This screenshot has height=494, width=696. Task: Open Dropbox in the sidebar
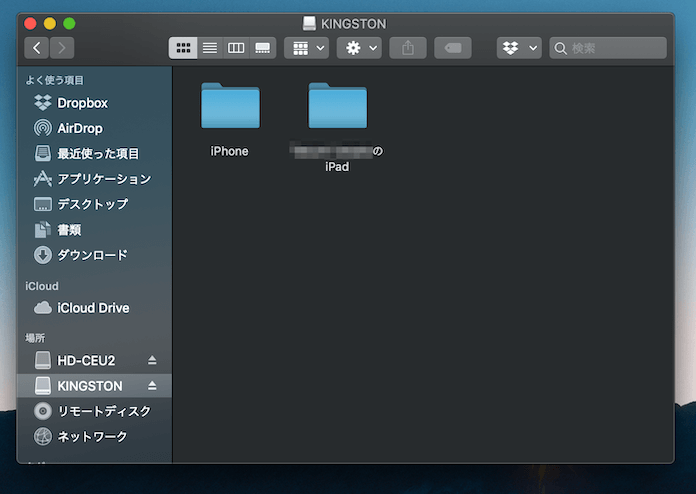[94, 103]
